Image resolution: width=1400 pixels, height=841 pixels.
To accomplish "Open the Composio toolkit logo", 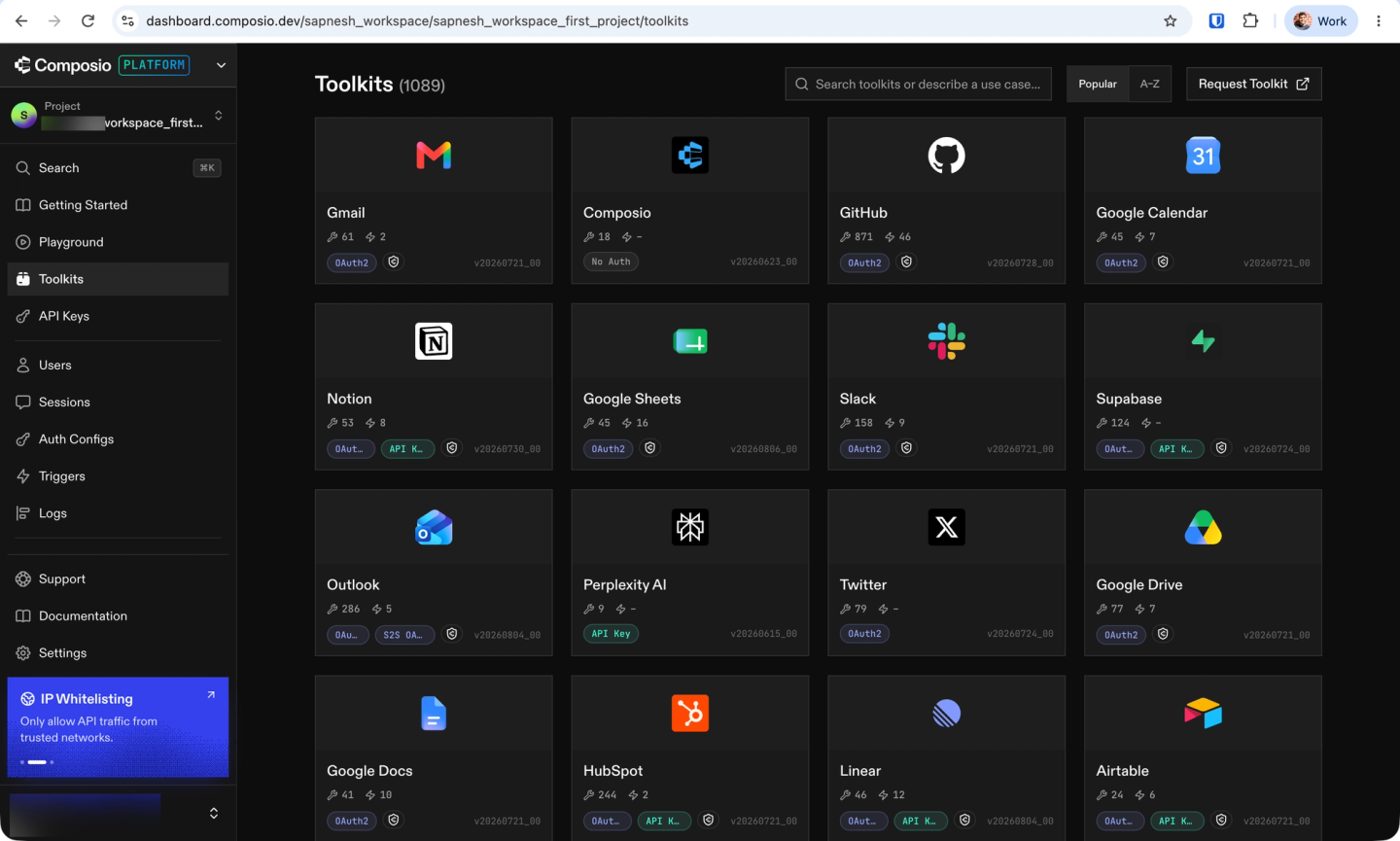I will click(690, 156).
